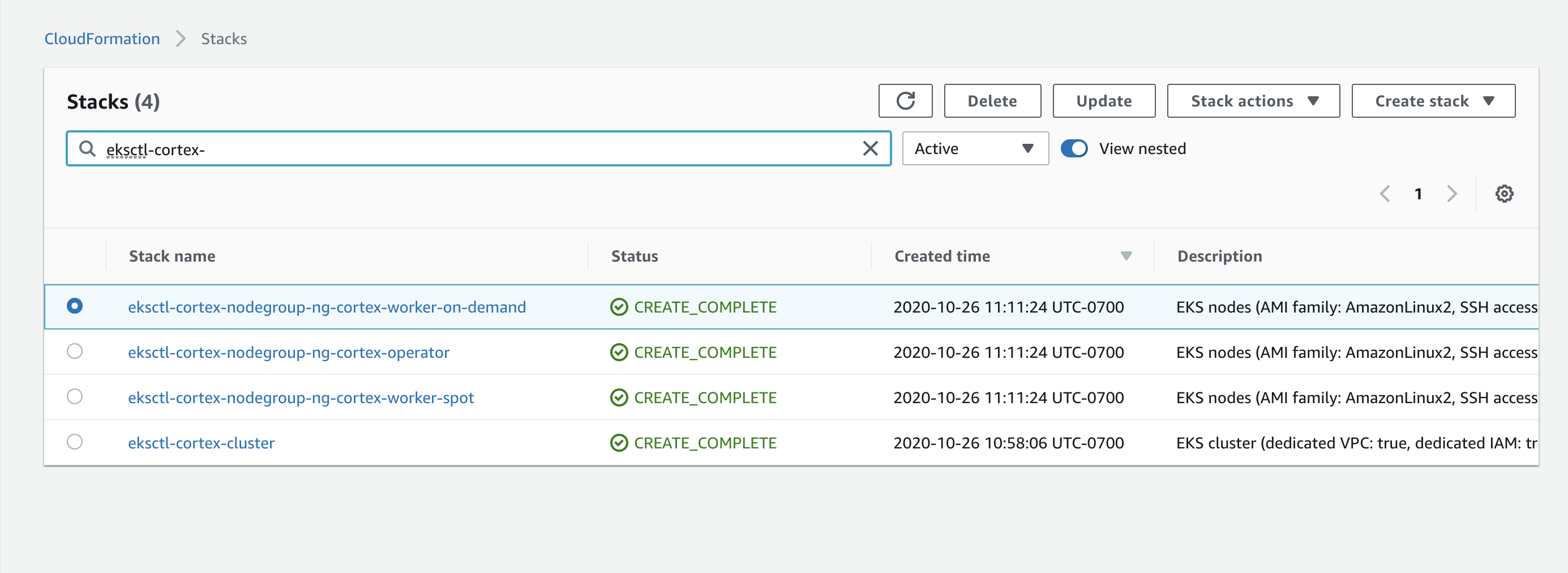This screenshot has height=573, width=1568.
Task: Open eksctl-cortex-nodegroup-ng-cortex-worker-on-demand stack link
Action: coord(326,307)
